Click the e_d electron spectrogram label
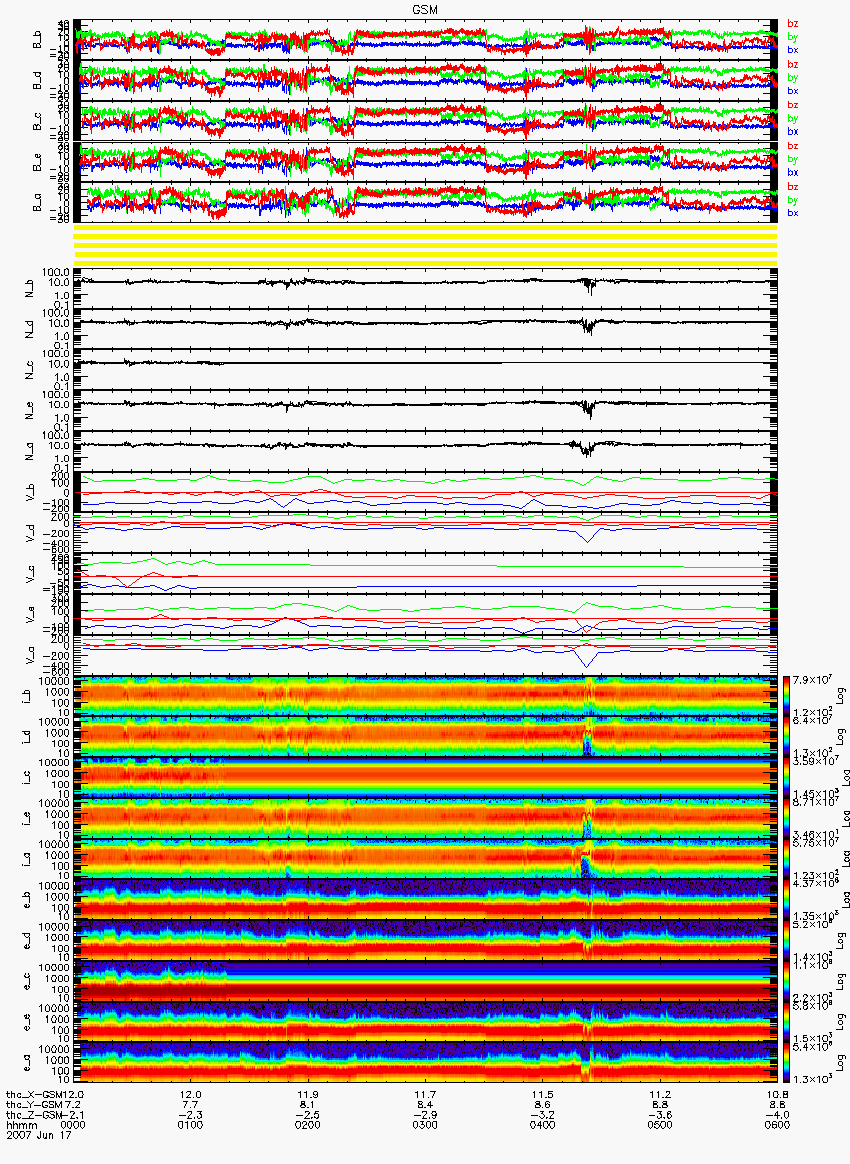This screenshot has height=1164, width=850. pos(27,941)
